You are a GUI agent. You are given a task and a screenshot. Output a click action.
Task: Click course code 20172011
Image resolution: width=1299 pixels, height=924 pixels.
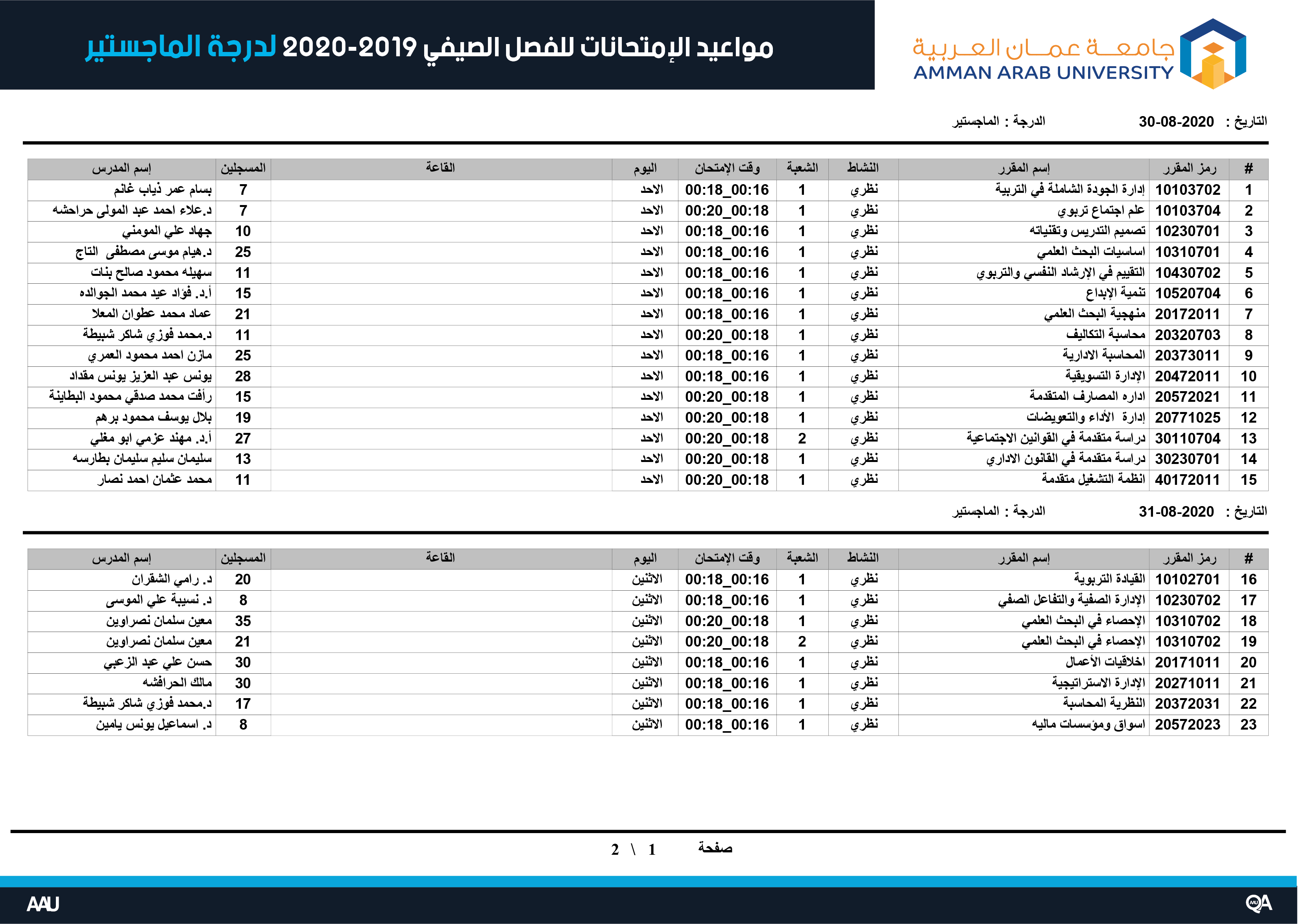coord(1188,314)
